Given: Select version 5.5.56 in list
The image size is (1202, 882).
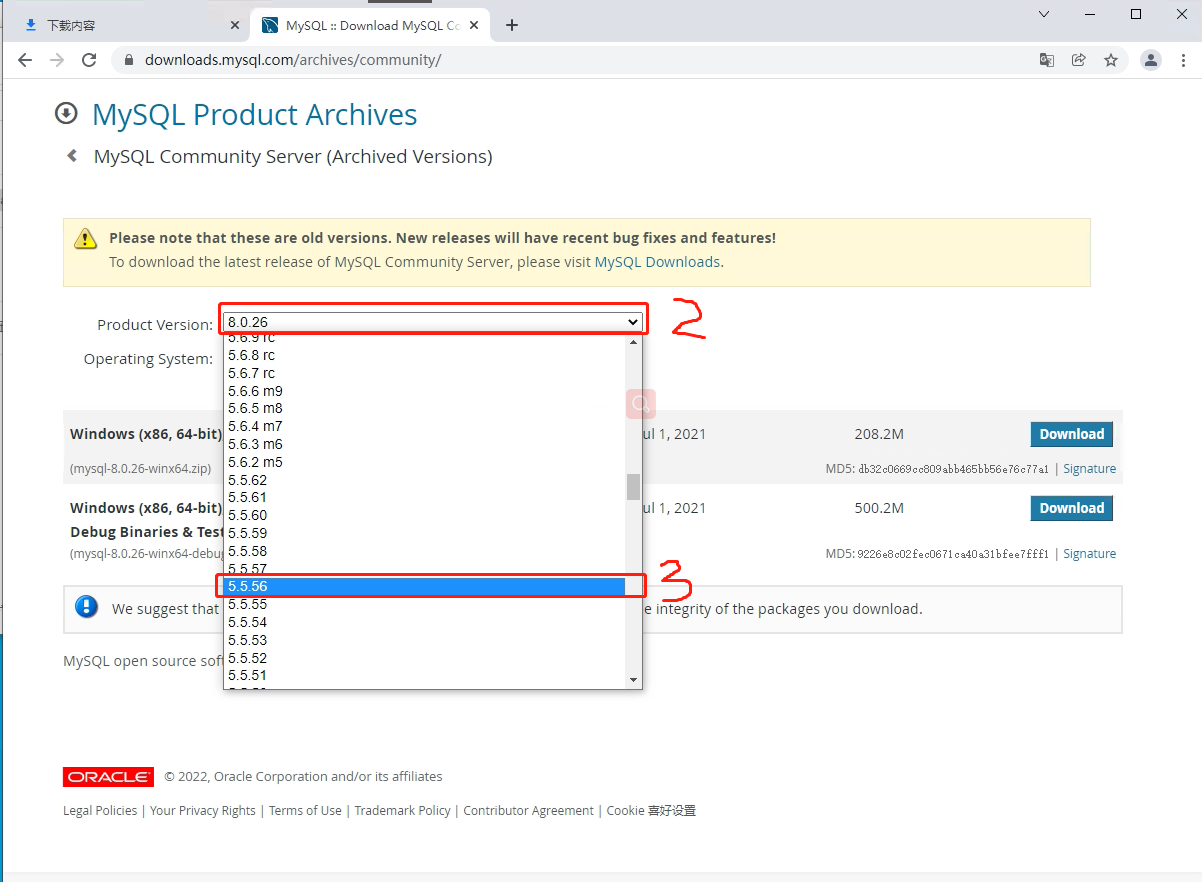Looking at the screenshot, I should point(425,586).
